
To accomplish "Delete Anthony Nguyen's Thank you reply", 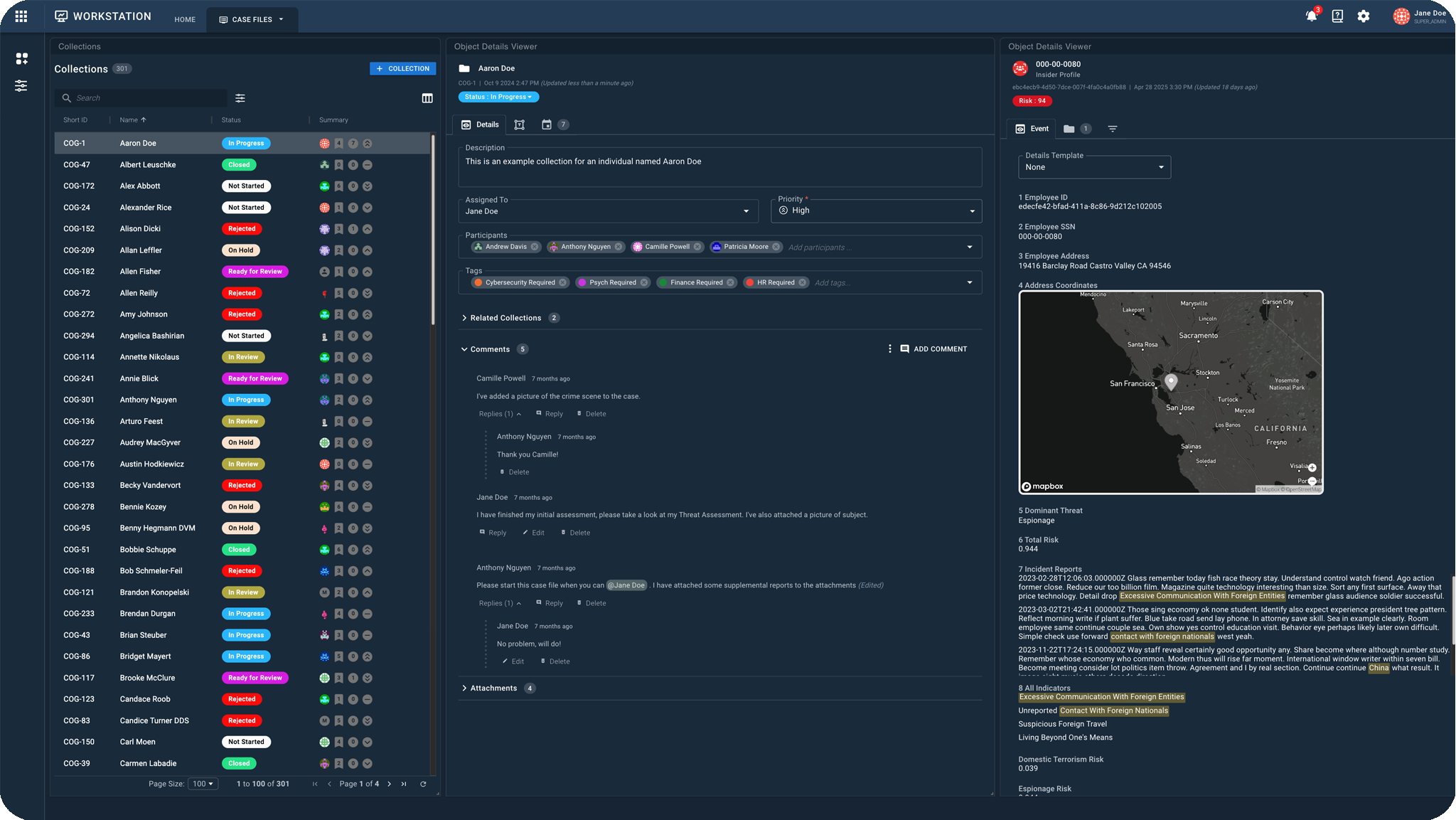I will click(x=515, y=472).
